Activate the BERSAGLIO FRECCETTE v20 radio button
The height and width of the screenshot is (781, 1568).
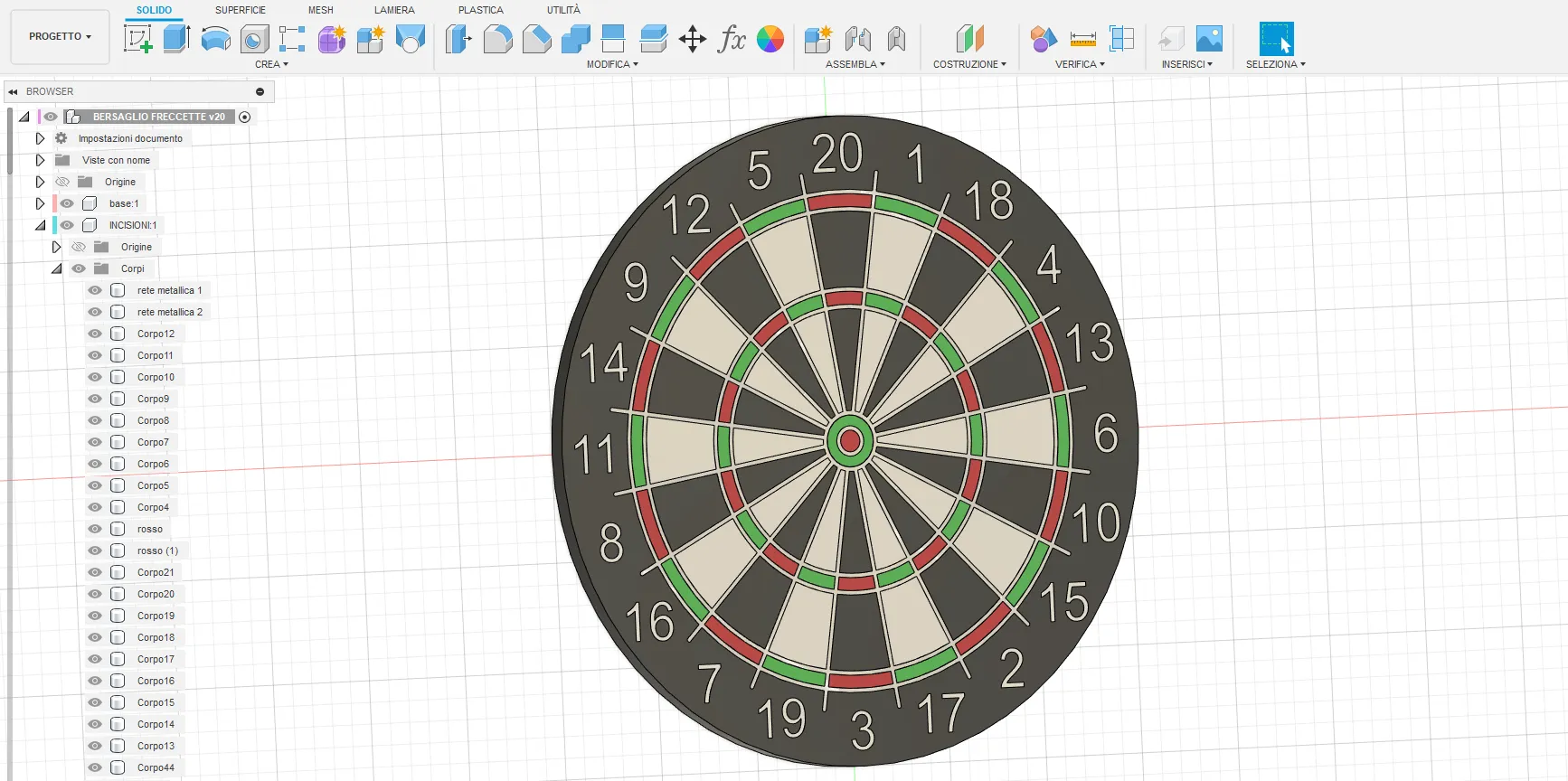[244, 117]
